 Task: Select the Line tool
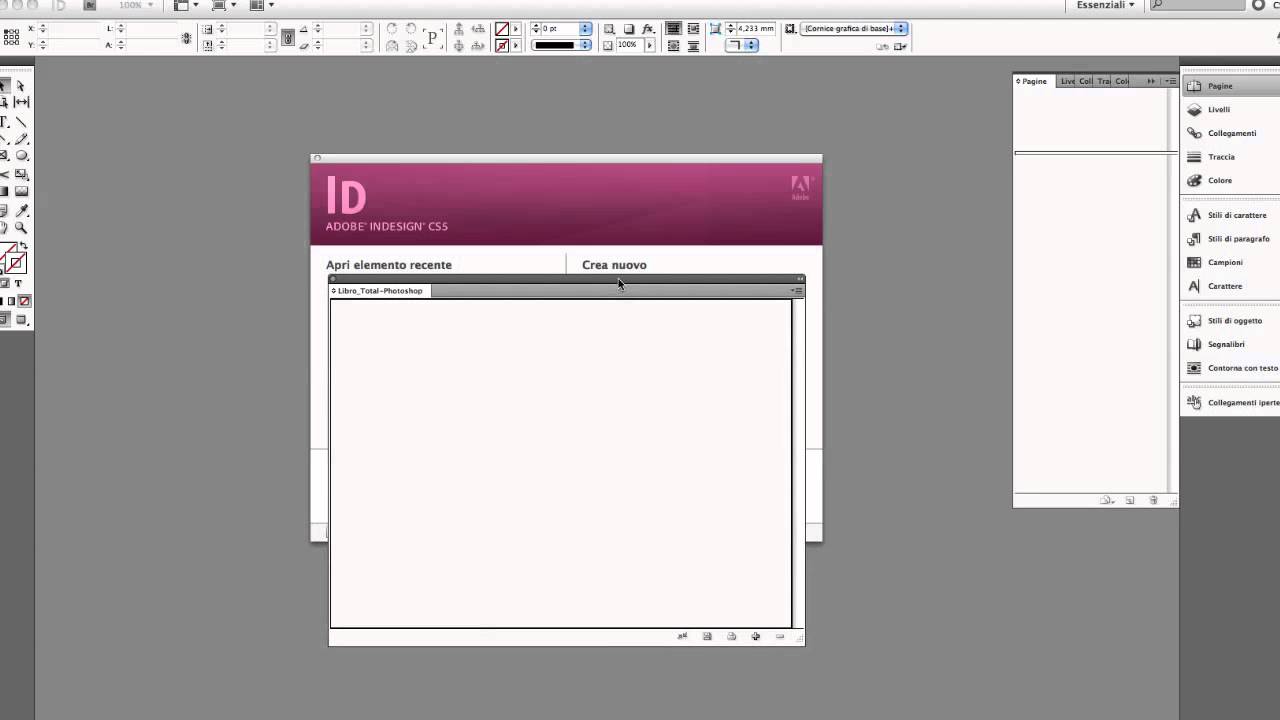(21, 122)
